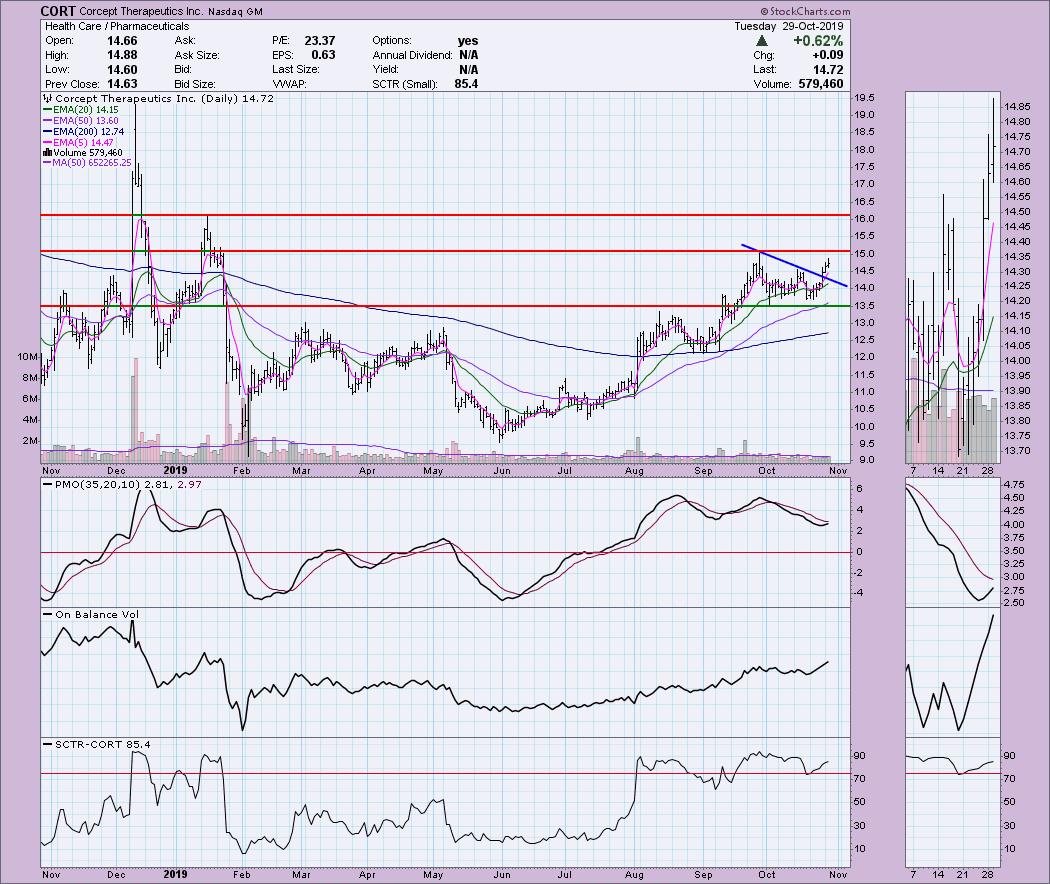Click the Health Care / Pharmaceuticals sector label
The width and height of the screenshot is (1050, 884).
(x=117, y=26)
